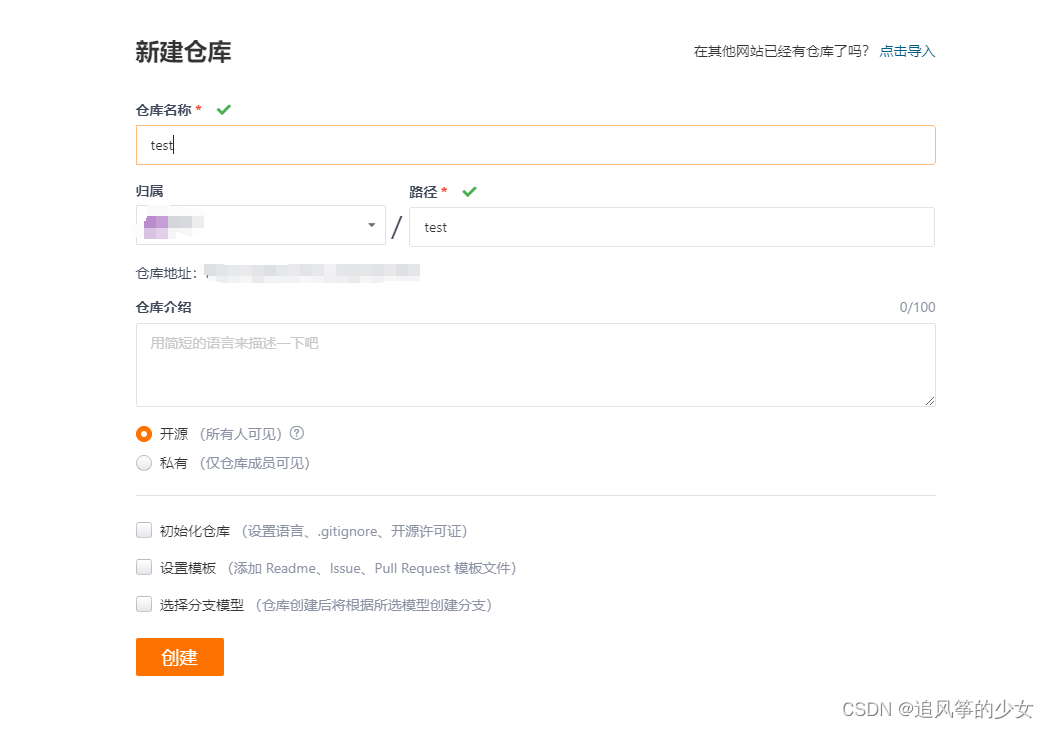Screen dimensions: 1049x729
Task: Click the 创建 button to create repository
Action: (x=179, y=657)
